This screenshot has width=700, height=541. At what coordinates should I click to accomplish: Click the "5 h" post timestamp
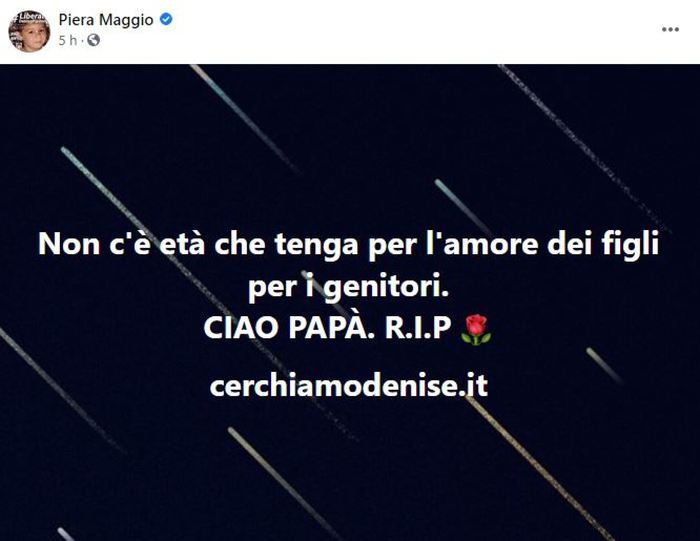[x=67, y=40]
